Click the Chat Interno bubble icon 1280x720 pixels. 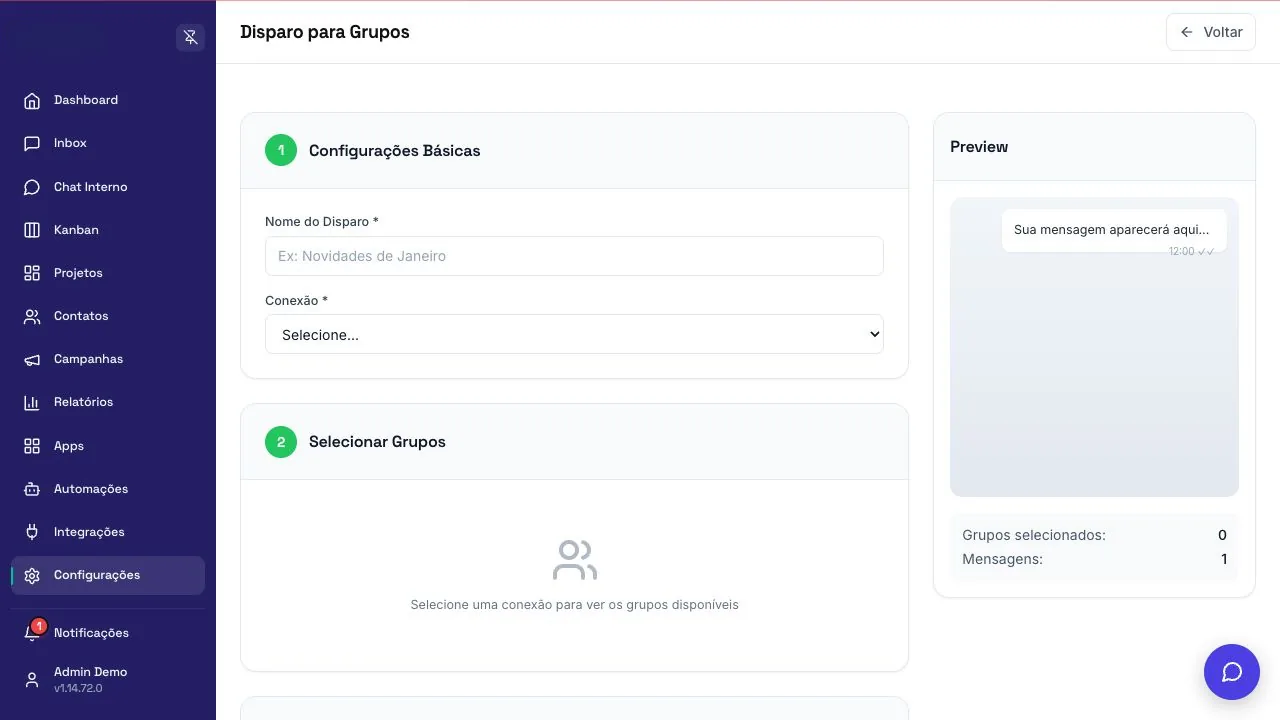tap(32, 187)
